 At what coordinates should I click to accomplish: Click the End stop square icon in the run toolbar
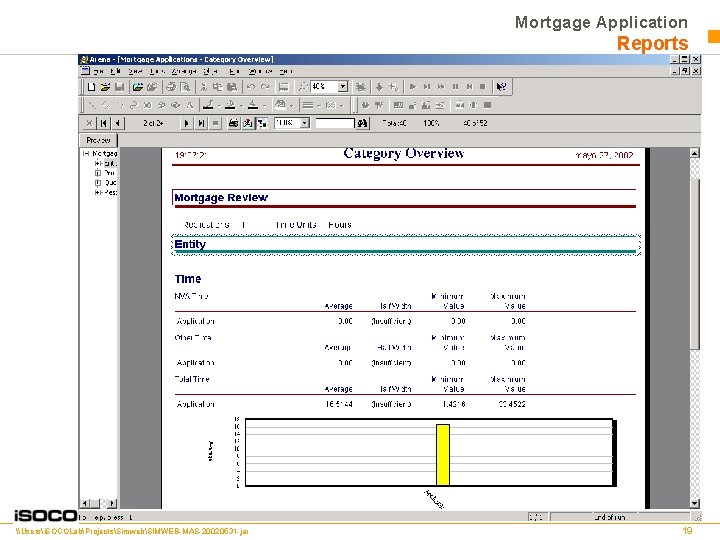point(483,86)
